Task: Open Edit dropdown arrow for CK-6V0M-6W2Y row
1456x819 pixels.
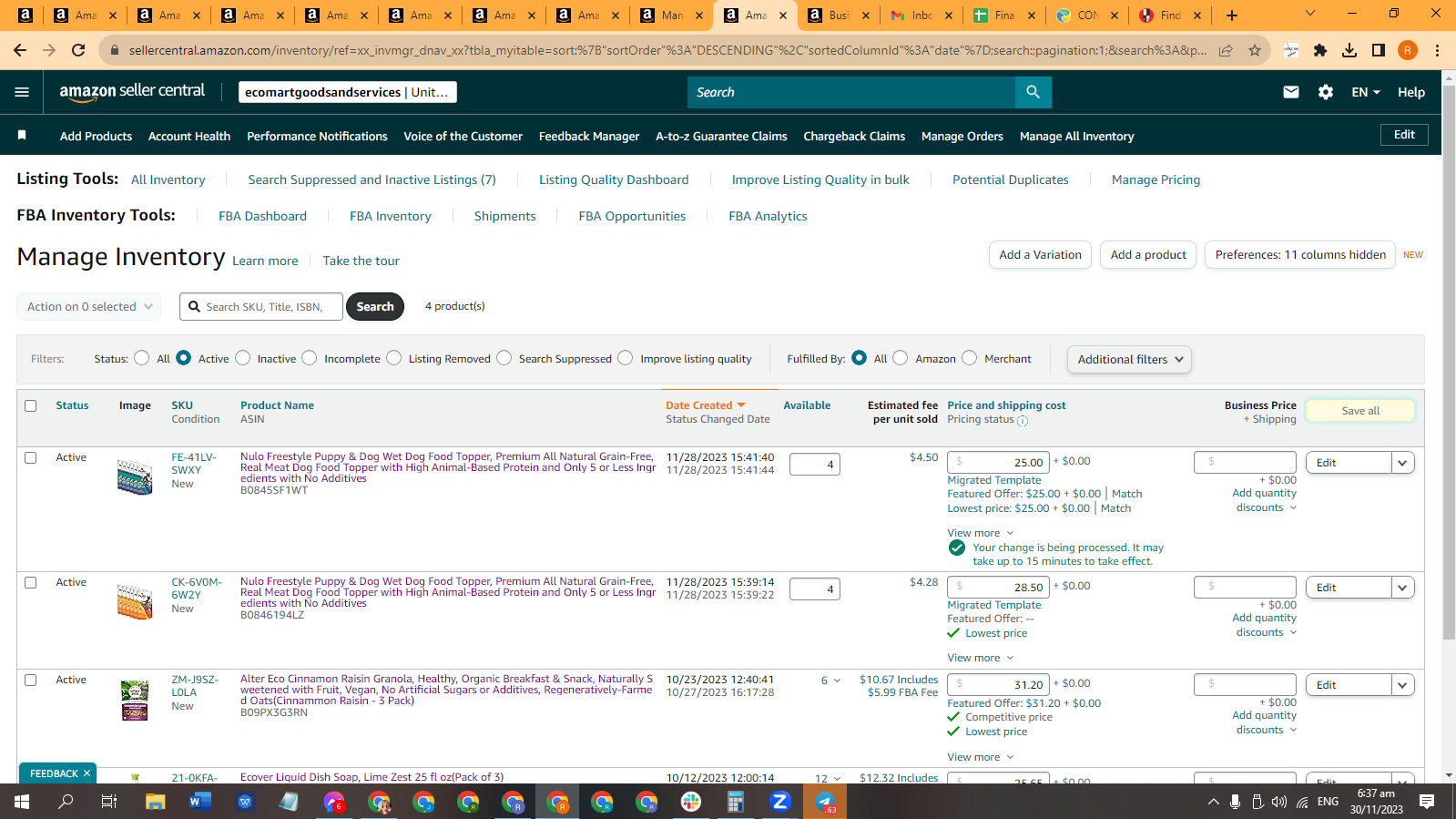Action: pyautogui.click(x=1402, y=588)
